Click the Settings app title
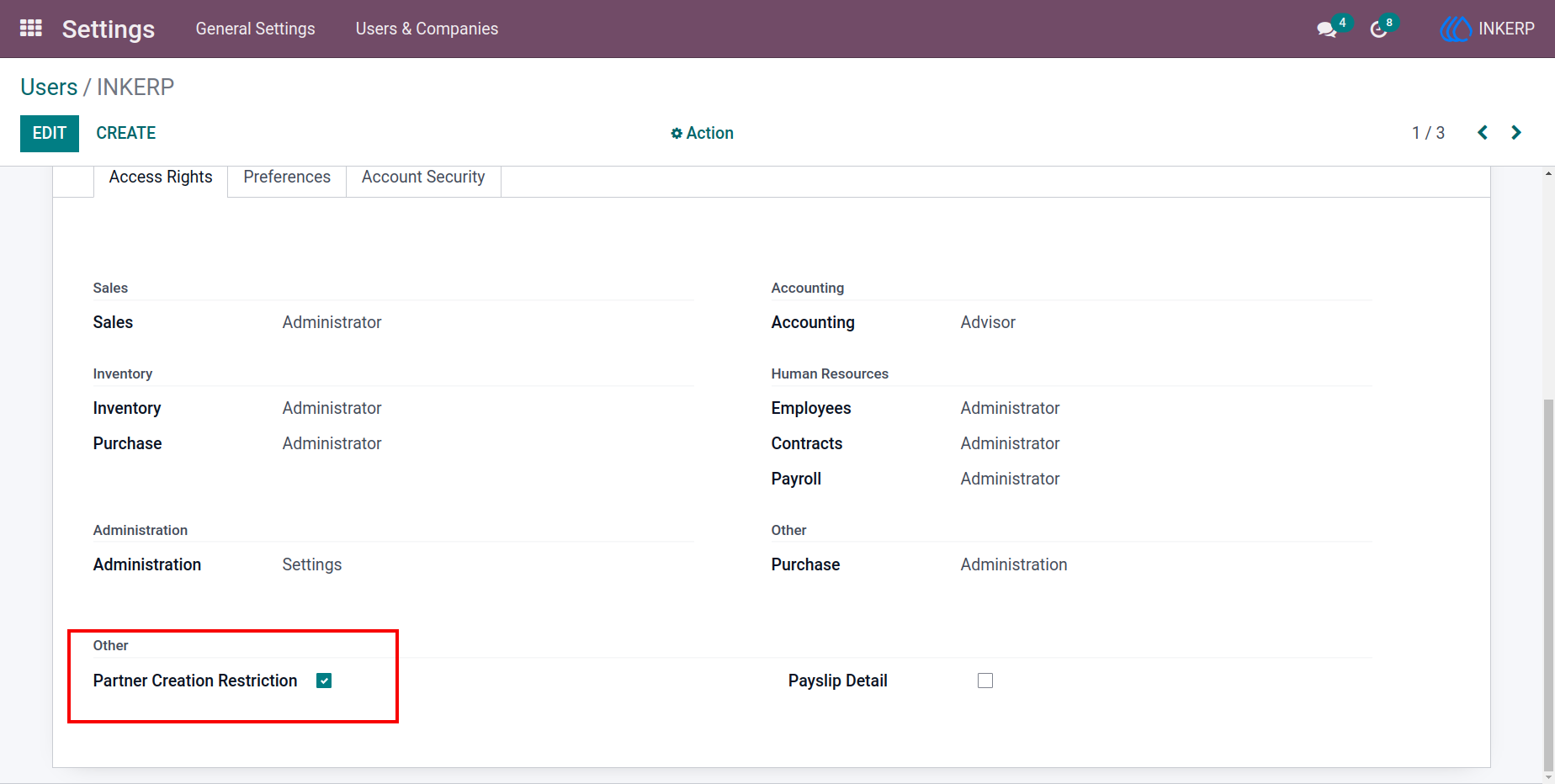 coord(109,29)
